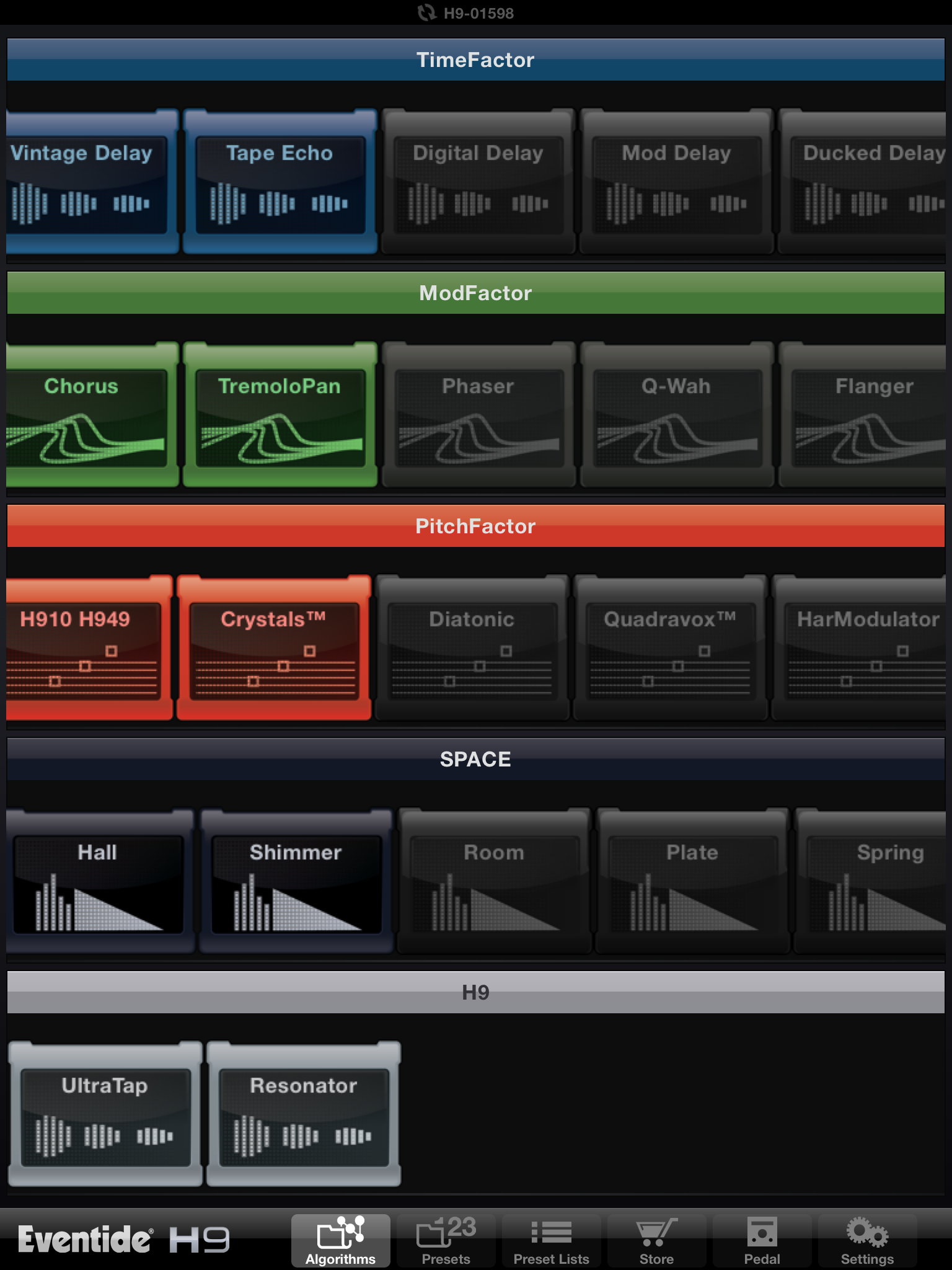The image size is (952, 1270).
Task: Switch to the Algorithms tab
Action: pyautogui.click(x=341, y=1241)
